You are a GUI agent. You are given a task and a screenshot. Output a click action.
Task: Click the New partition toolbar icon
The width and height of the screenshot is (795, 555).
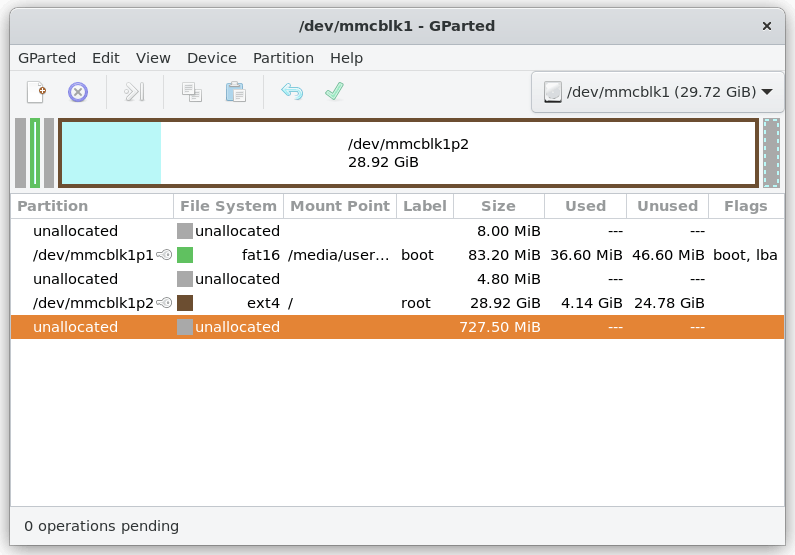36,93
